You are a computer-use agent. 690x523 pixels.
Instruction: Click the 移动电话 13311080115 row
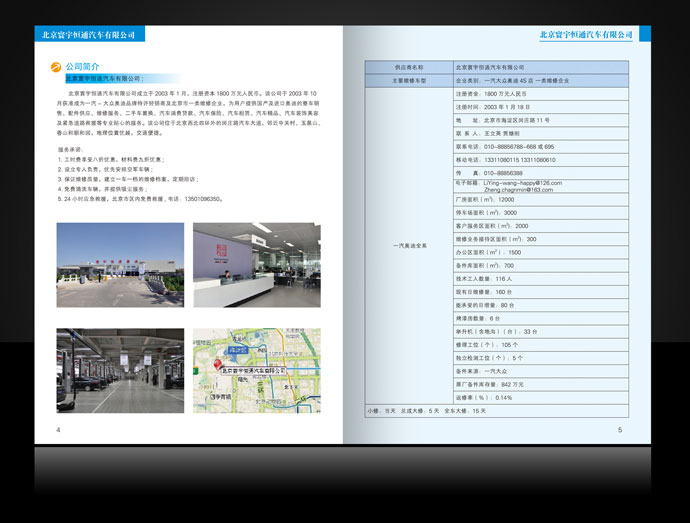point(541,160)
